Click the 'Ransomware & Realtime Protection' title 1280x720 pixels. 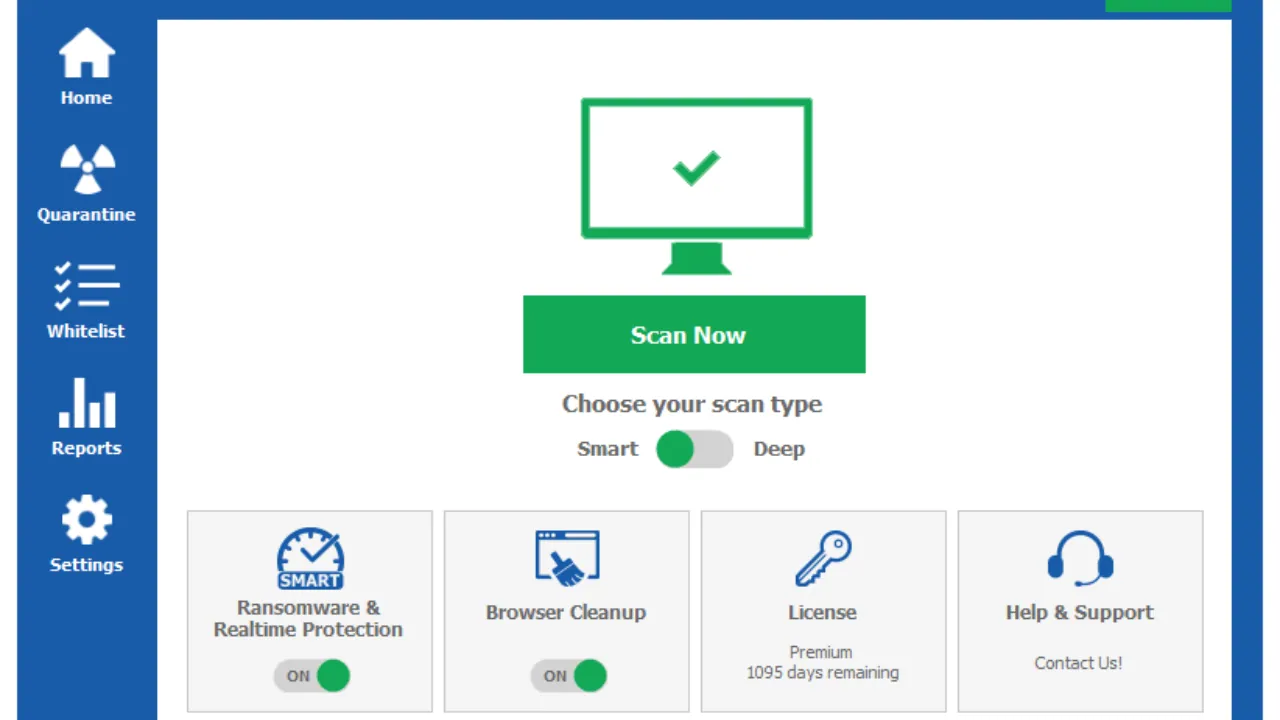coord(308,618)
